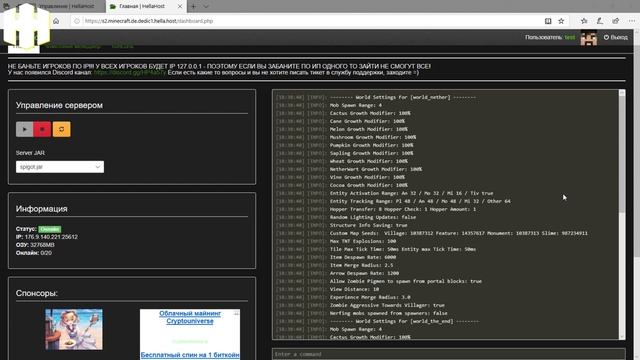Click the Hopper Transfer console line
Screen dimensions: 640x360
(x=403, y=209)
